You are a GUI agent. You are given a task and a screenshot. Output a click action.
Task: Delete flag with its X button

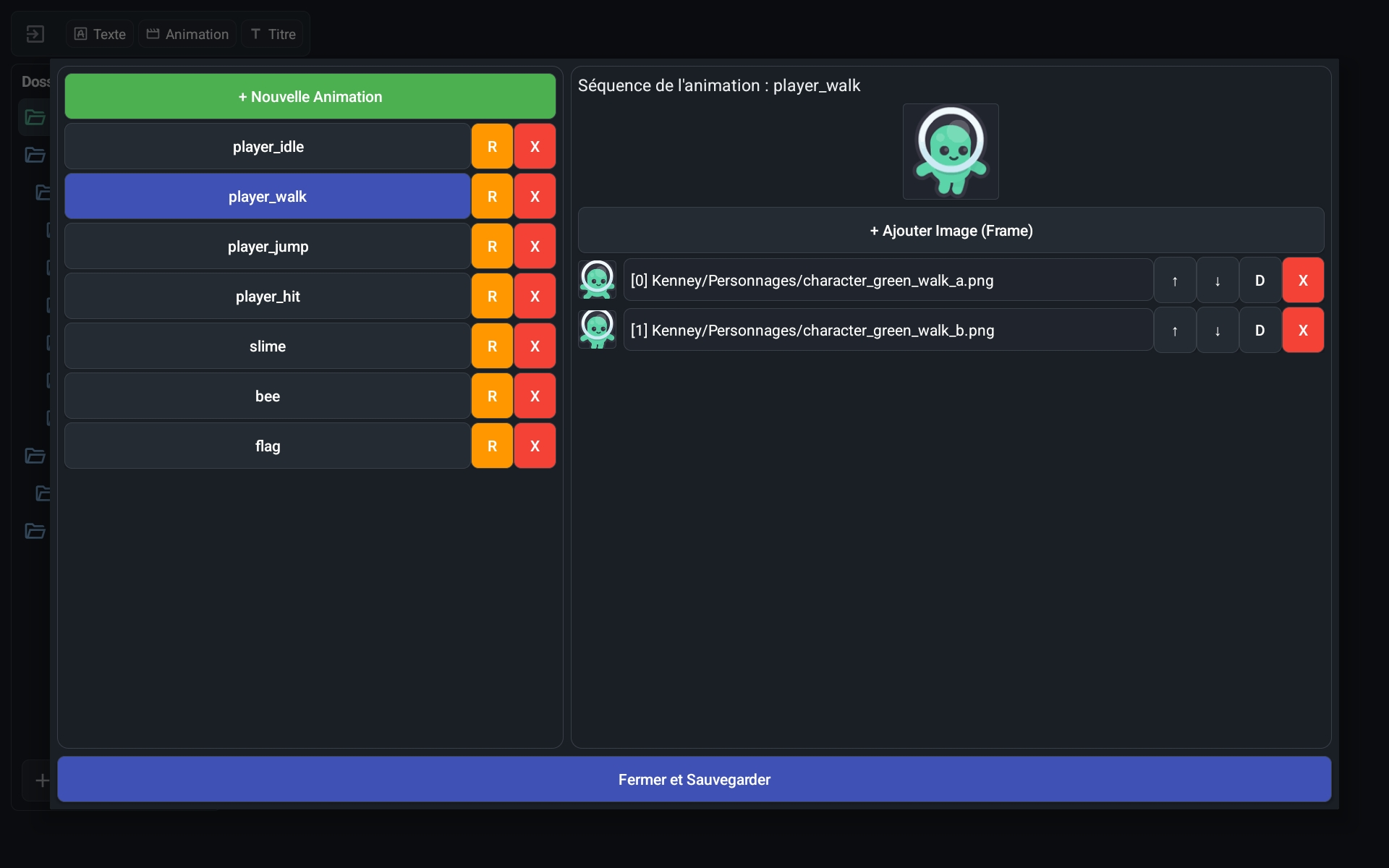click(x=535, y=446)
